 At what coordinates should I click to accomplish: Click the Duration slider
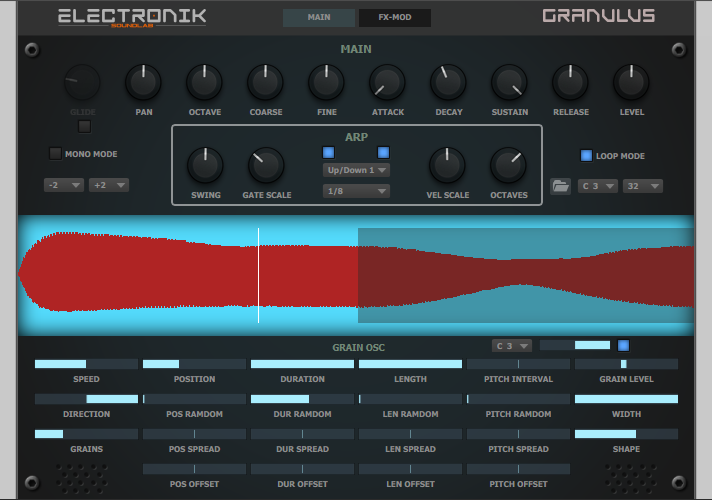pos(302,364)
